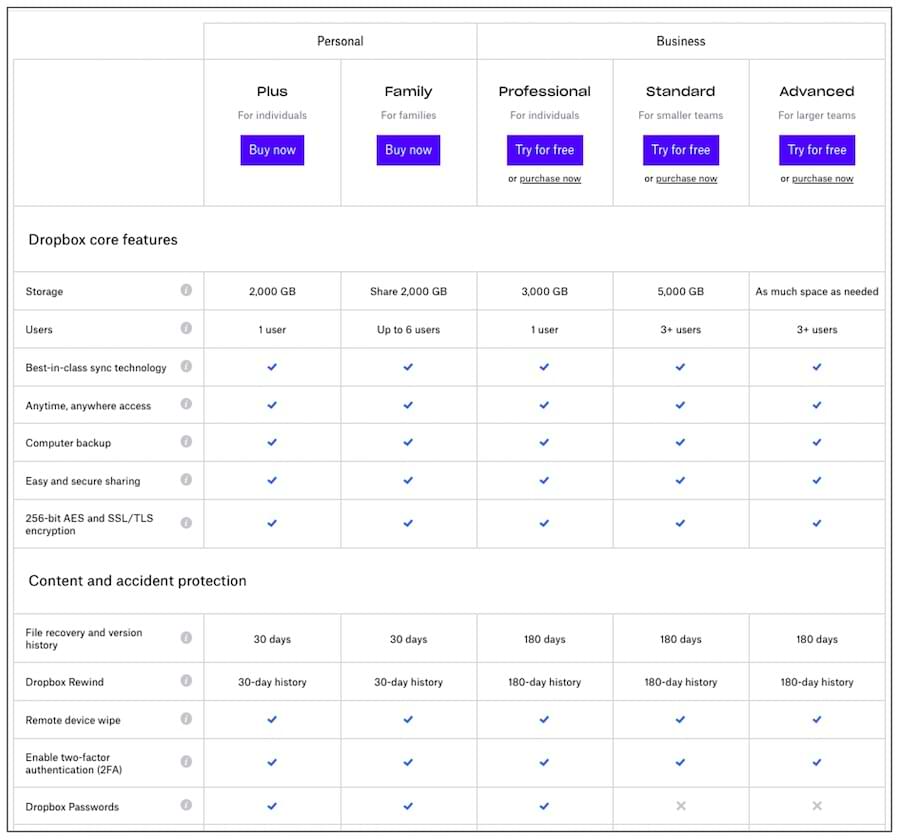Click the Standard plan 3+ users cell
The height and width of the screenshot is (840, 900).
(681, 330)
